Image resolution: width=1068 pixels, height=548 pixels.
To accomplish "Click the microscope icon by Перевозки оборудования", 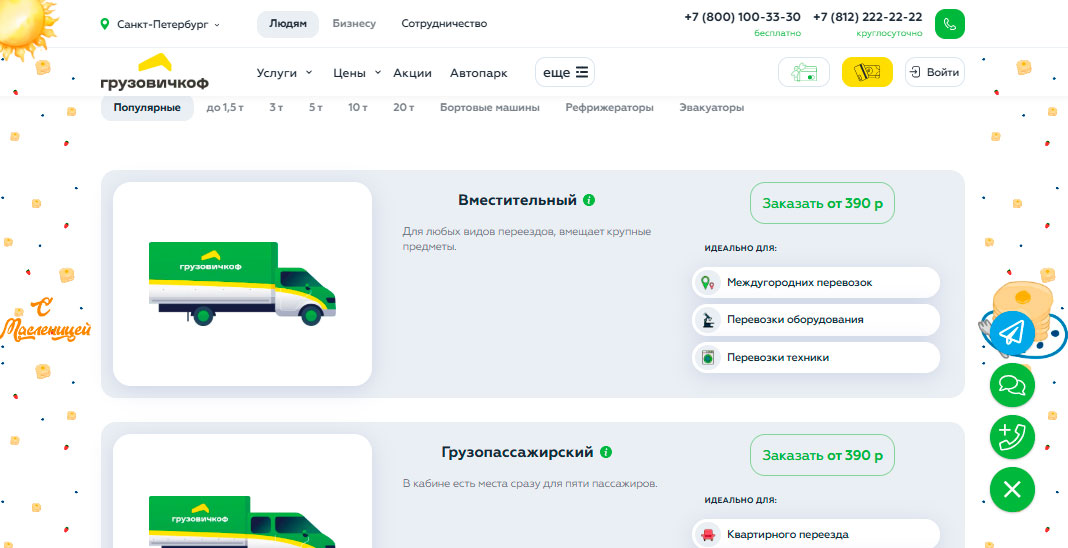I will (708, 319).
